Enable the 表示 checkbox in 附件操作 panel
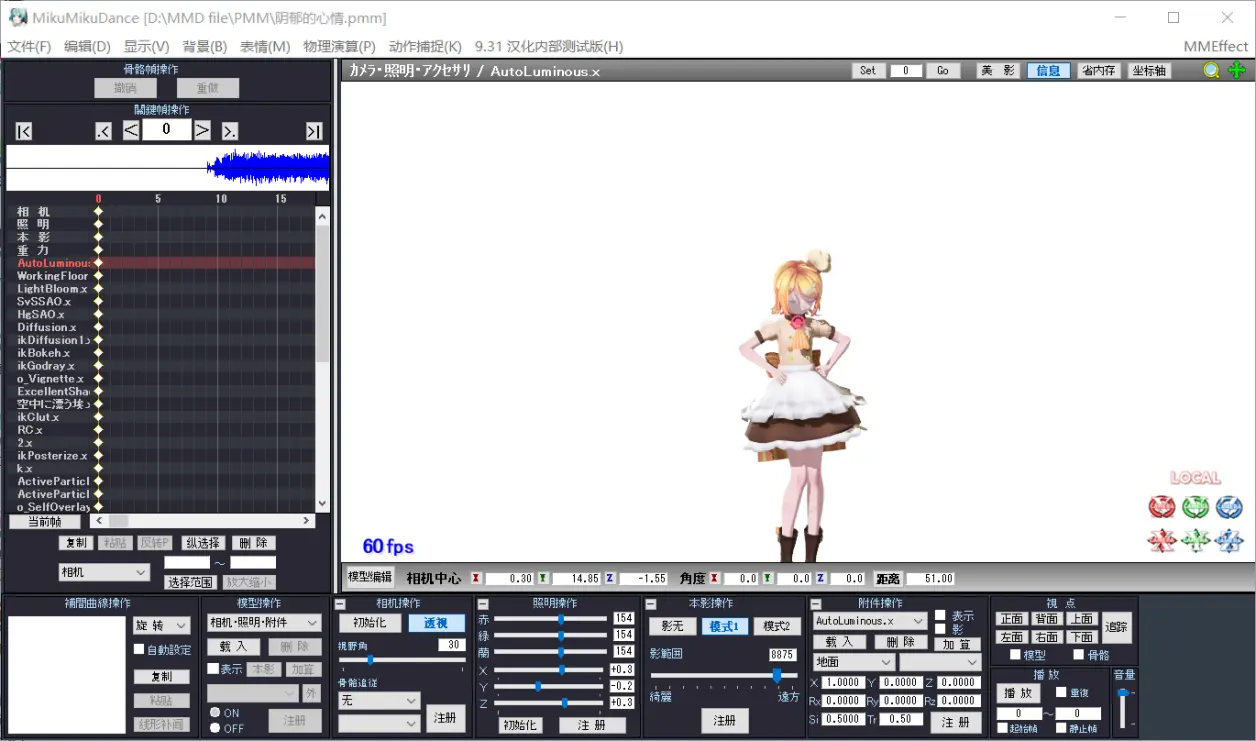Image resolution: width=1256 pixels, height=741 pixels. pos(940,616)
